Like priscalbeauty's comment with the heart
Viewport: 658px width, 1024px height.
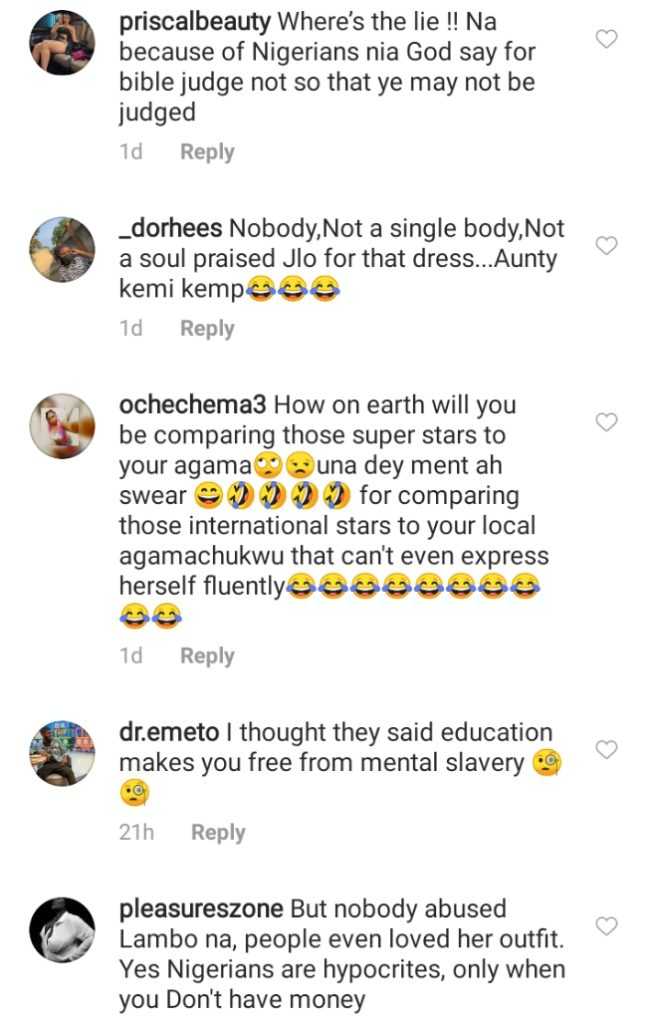607,39
